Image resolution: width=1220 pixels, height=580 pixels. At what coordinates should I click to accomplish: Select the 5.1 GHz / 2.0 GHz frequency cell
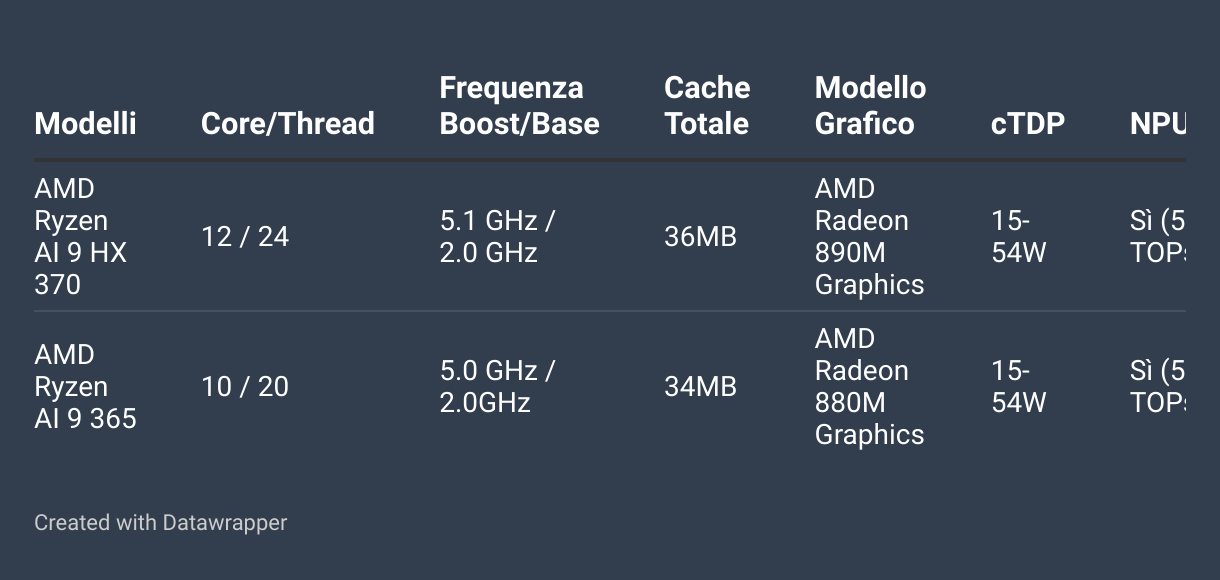pyautogui.click(x=497, y=237)
